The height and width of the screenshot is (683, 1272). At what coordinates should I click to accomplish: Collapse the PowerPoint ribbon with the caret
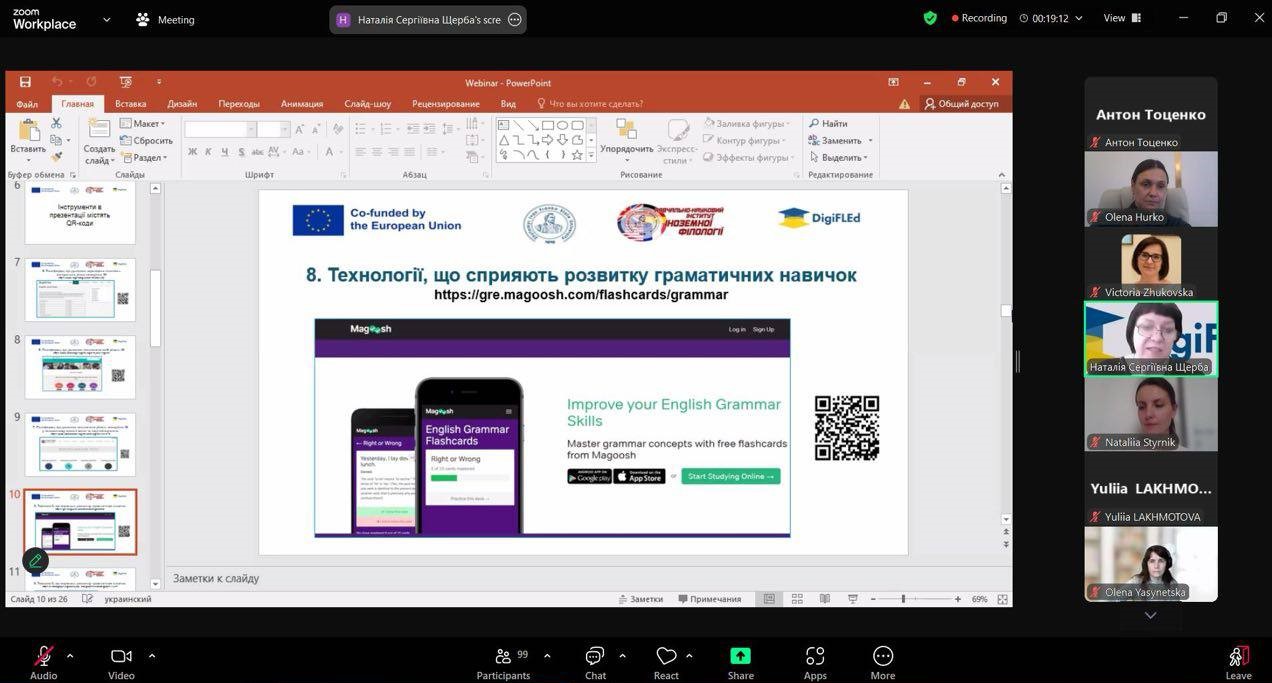coord(1002,175)
